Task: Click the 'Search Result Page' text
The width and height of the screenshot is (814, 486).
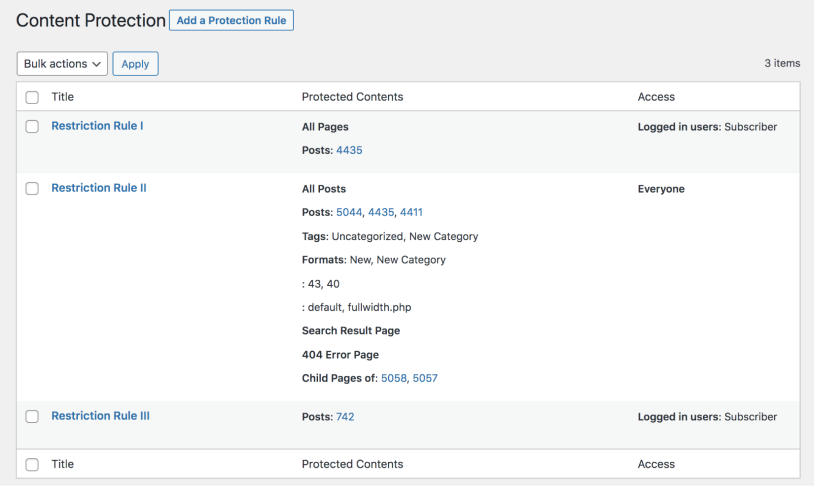Action: coord(351,331)
